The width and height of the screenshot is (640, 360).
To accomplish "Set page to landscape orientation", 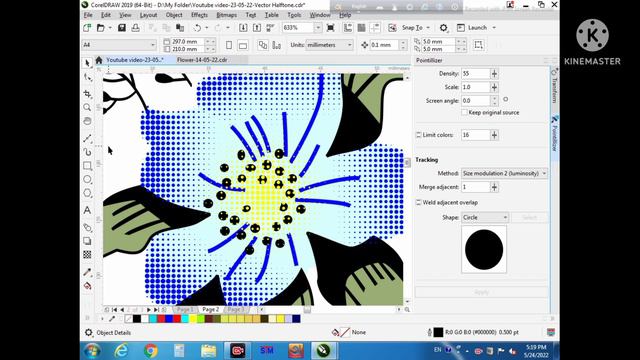I will (x=243, y=45).
